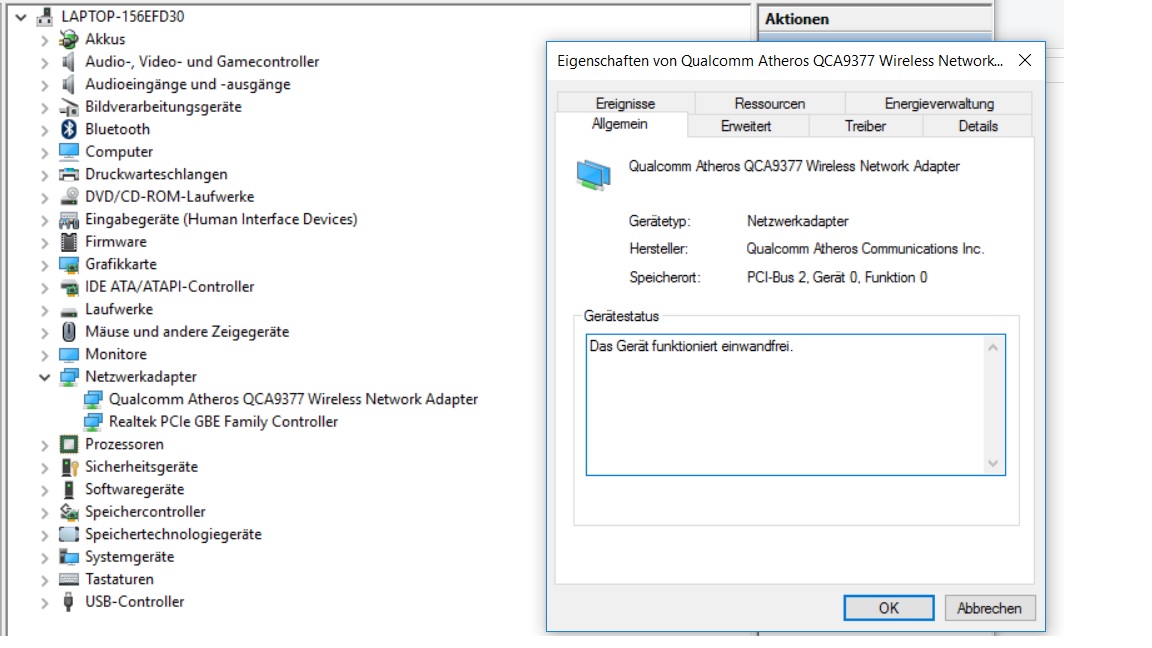Close the Eigenschaften dialog

point(1025,60)
